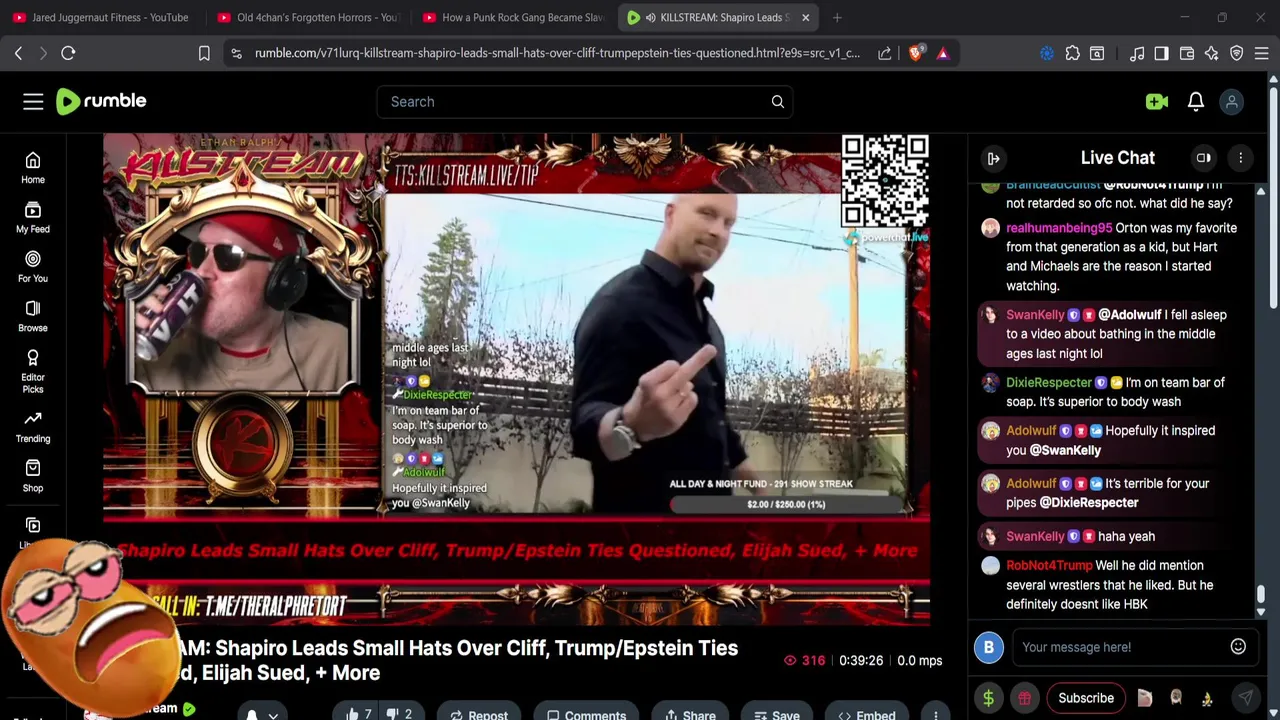Image resolution: width=1280 pixels, height=720 pixels.
Task: Open the notifications bell
Action: coord(1195,101)
